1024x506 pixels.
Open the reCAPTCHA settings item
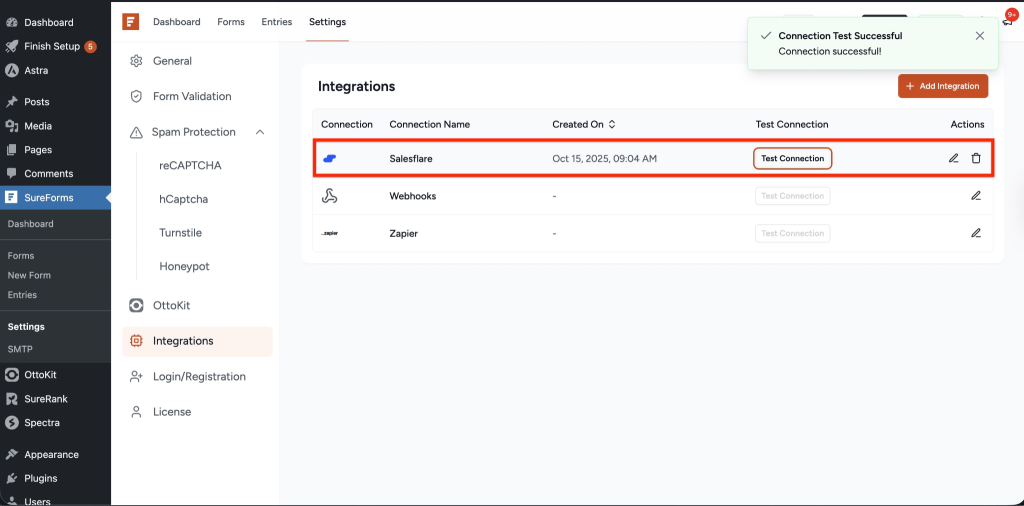coord(190,165)
